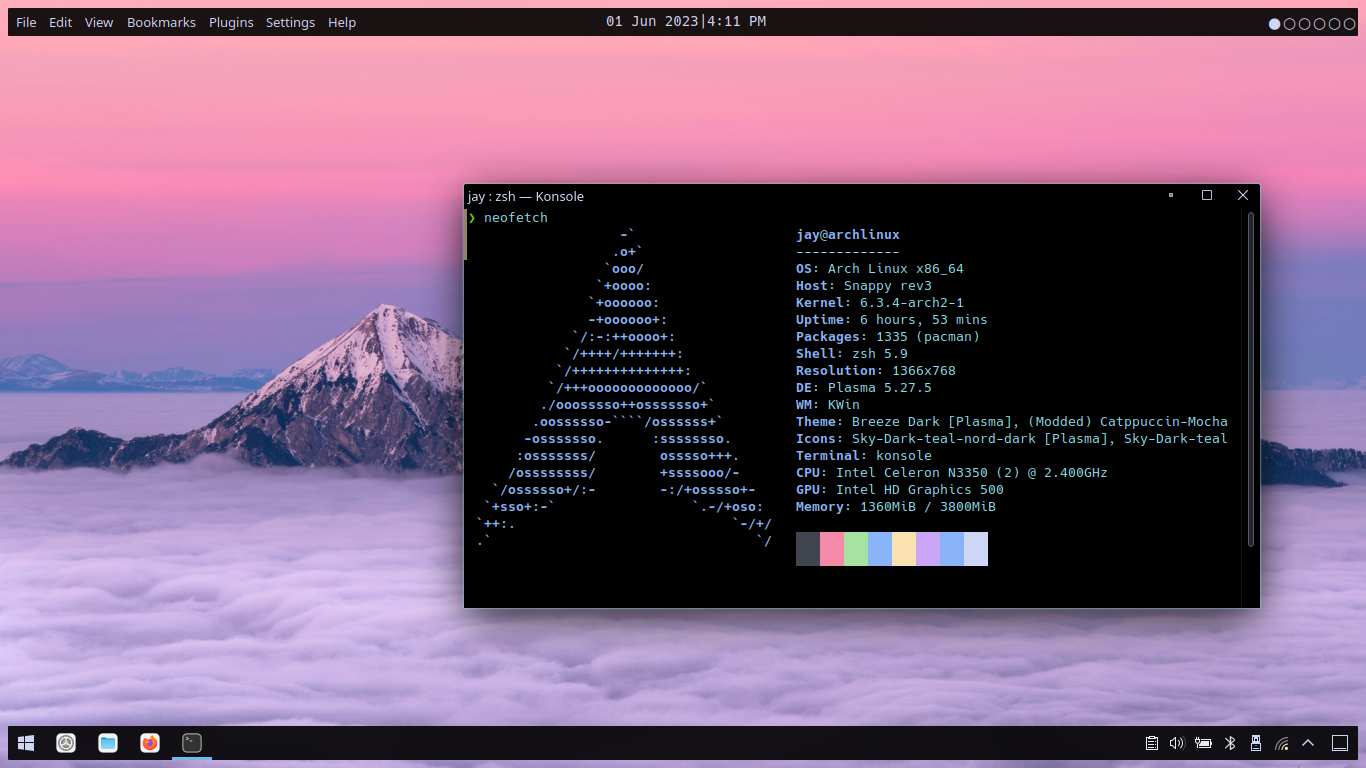This screenshot has width=1366, height=768.
Task: Click the 'Kernel: 6.3.4-arch2-1' line
Action: click(x=880, y=303)
